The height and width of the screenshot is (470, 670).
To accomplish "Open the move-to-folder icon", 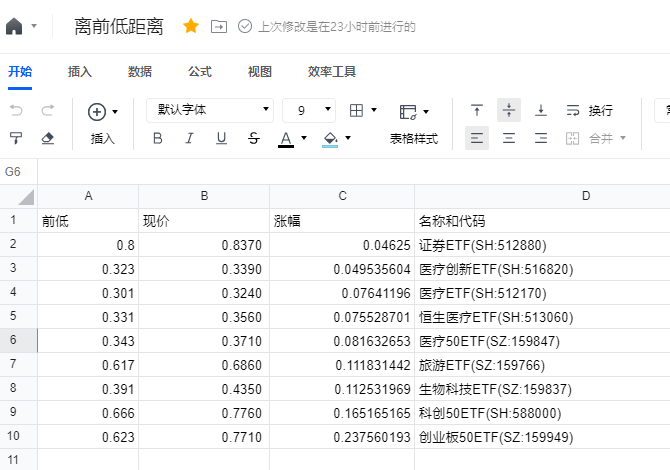I will [219, 26].
